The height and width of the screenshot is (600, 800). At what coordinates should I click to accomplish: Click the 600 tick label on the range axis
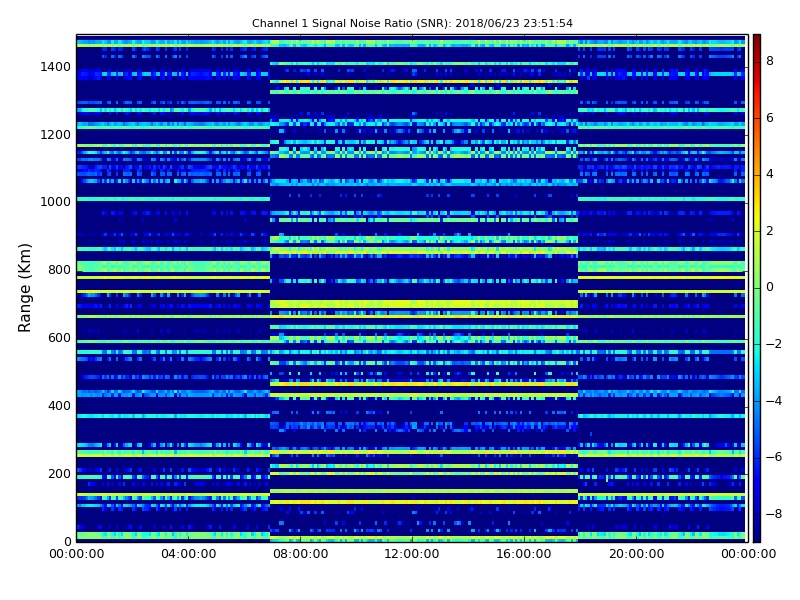coord(59,338)
